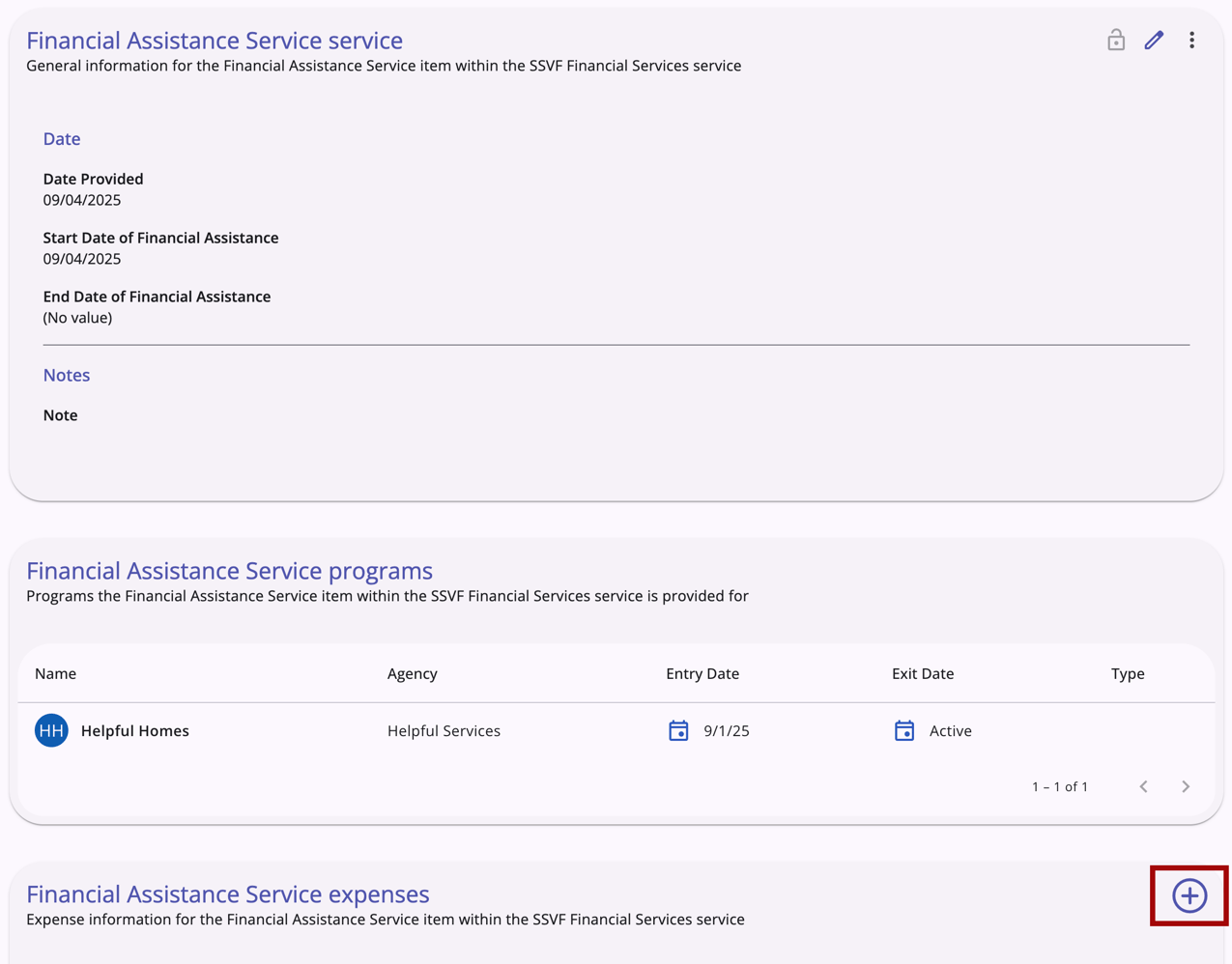The image size is (1232, 964).
Task: Click the Entry Date calendar icon
Action: 678,730
